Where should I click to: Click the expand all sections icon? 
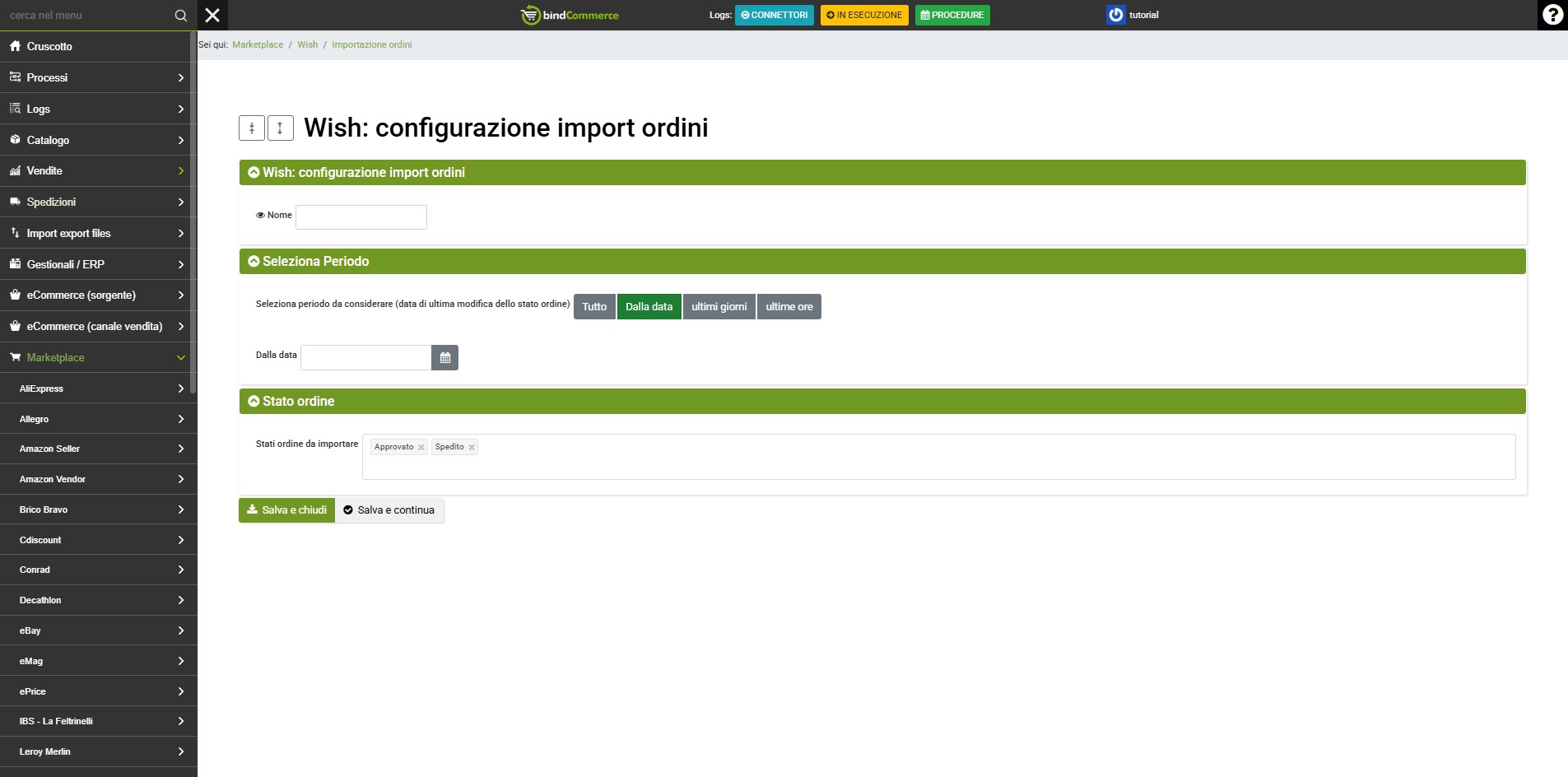click(281, 128)
